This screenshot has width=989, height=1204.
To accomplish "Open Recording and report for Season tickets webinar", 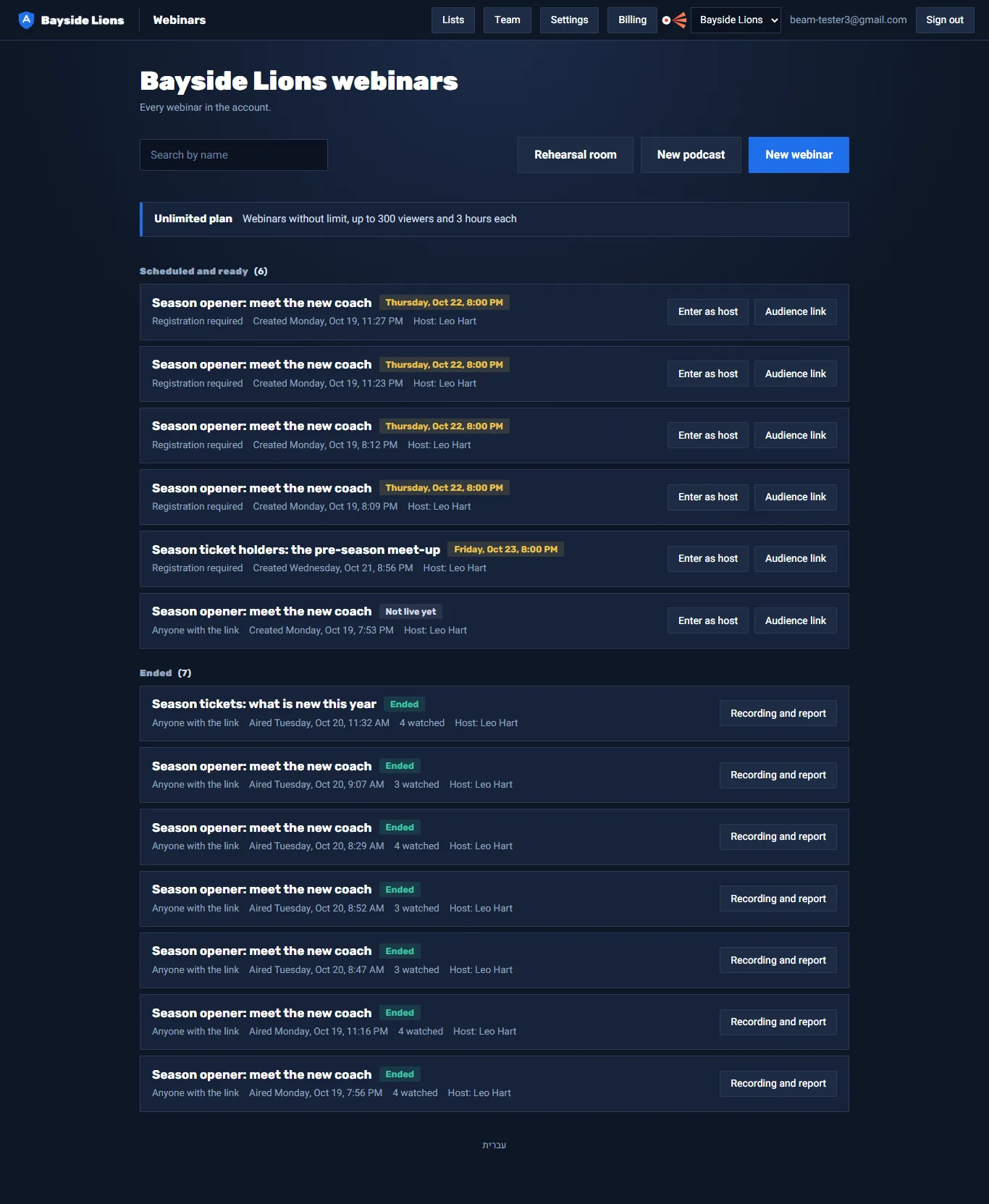I will pyautogui.click(x=778, y=713).
